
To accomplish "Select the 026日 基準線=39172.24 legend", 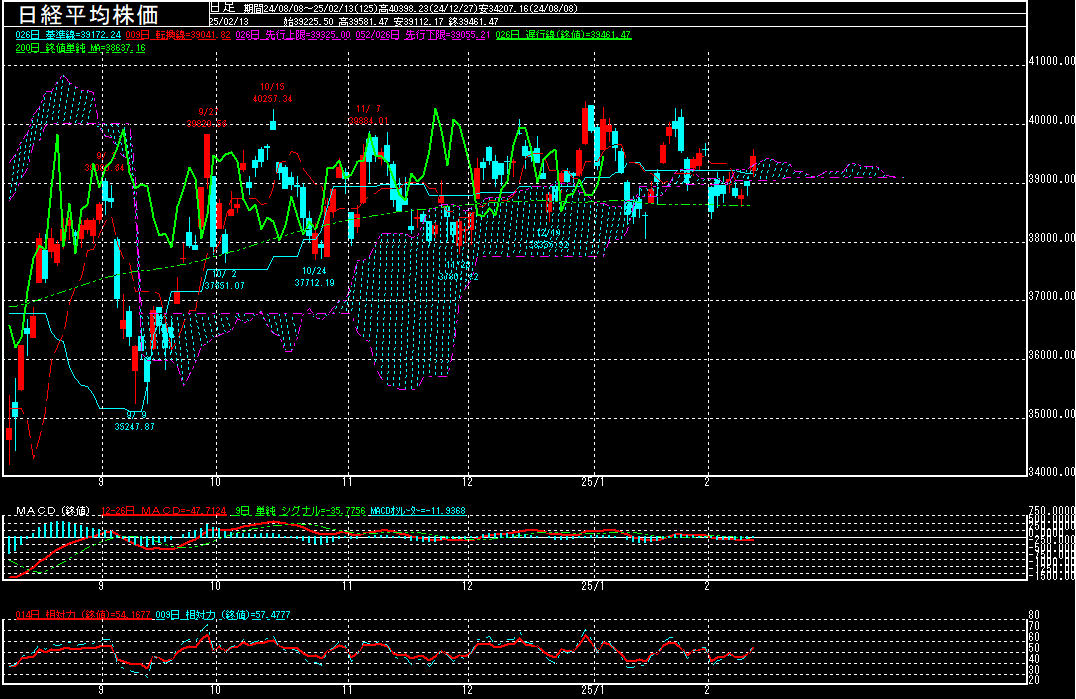I will 68,35.
